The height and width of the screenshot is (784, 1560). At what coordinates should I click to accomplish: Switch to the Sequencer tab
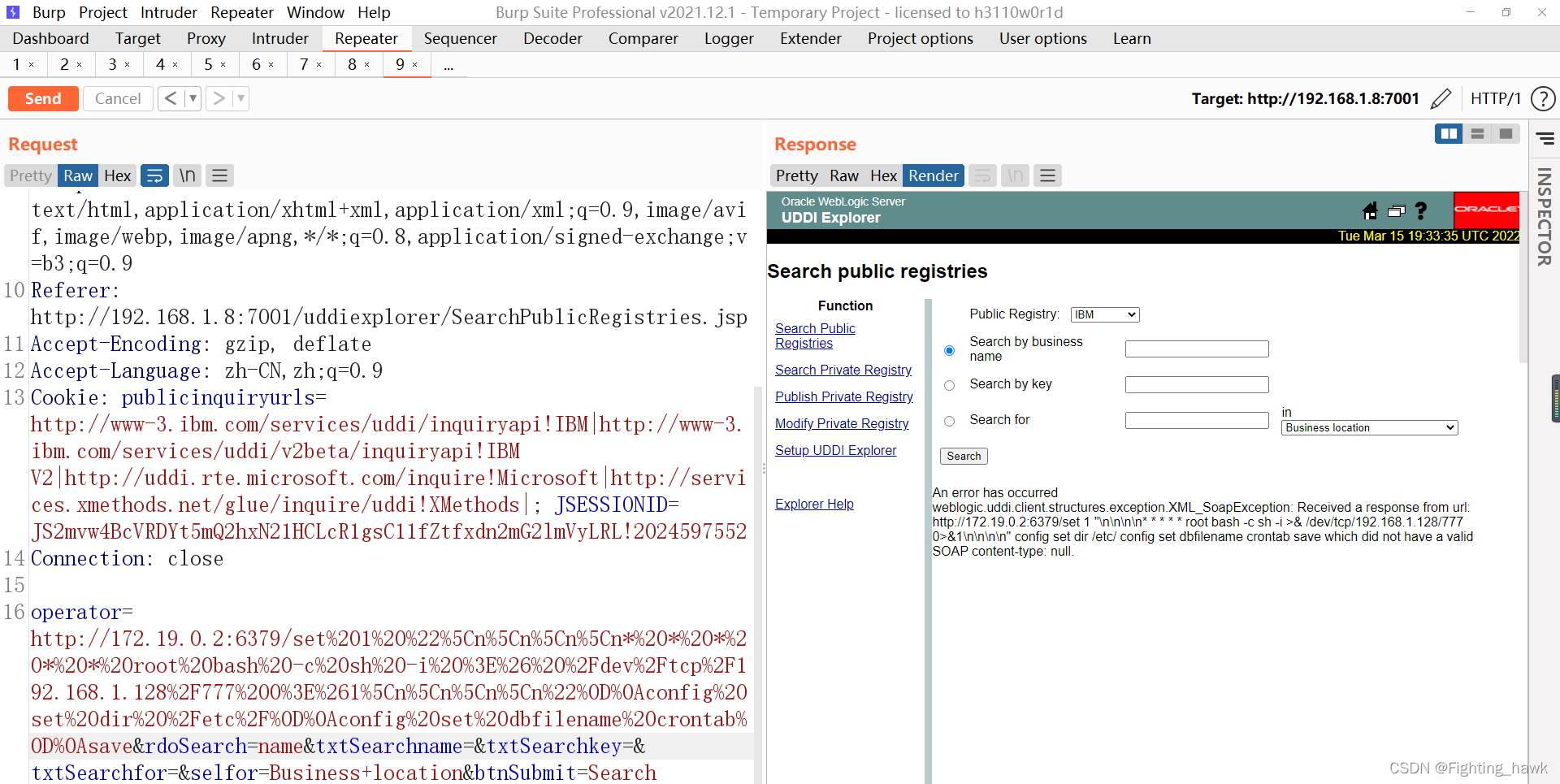click(461, 38)
